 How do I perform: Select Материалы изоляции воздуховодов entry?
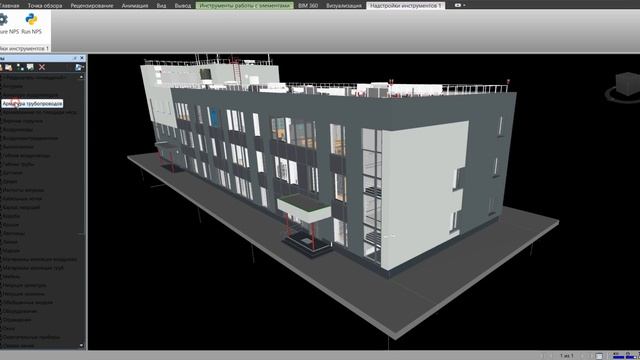pyautogui.click(x=40, y=259)
